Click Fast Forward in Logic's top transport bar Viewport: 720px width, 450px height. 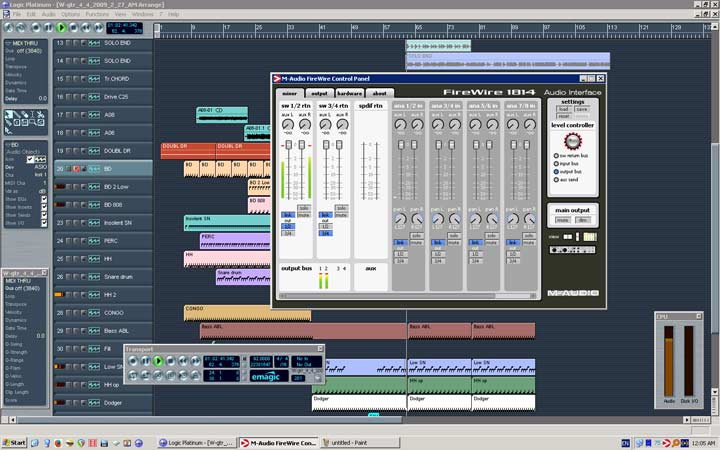point(98,28)
